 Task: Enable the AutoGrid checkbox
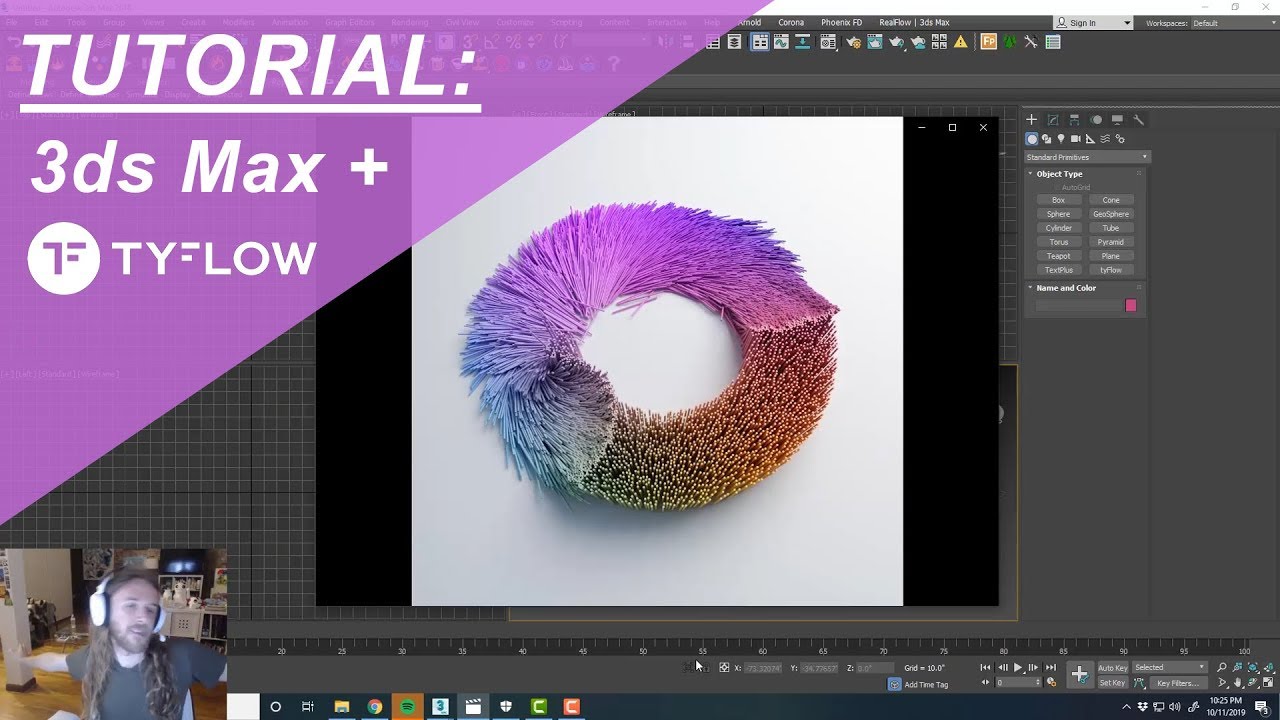coord(1056,187)
